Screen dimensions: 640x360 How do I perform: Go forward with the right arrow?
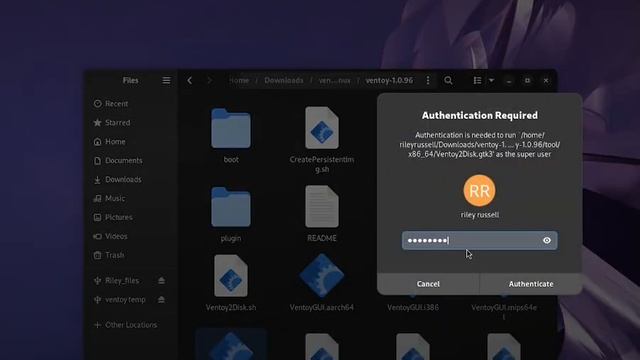point(209,80)
